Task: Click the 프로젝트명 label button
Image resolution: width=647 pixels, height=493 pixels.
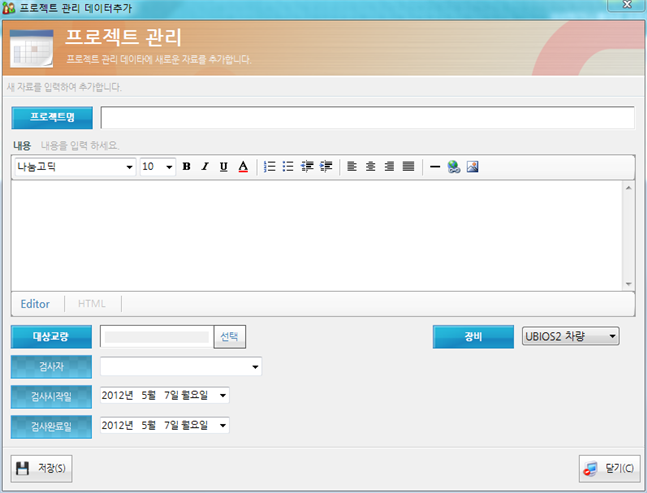Action: (52, 118)
